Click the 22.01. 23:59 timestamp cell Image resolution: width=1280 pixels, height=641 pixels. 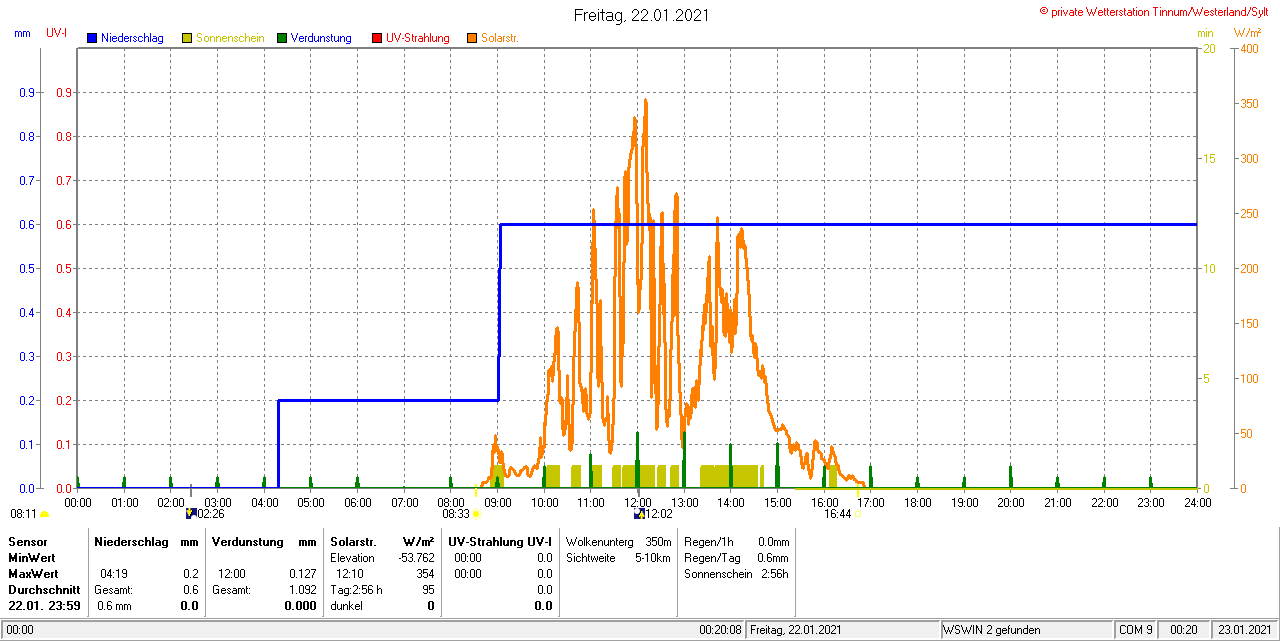(x=44, y=606)
